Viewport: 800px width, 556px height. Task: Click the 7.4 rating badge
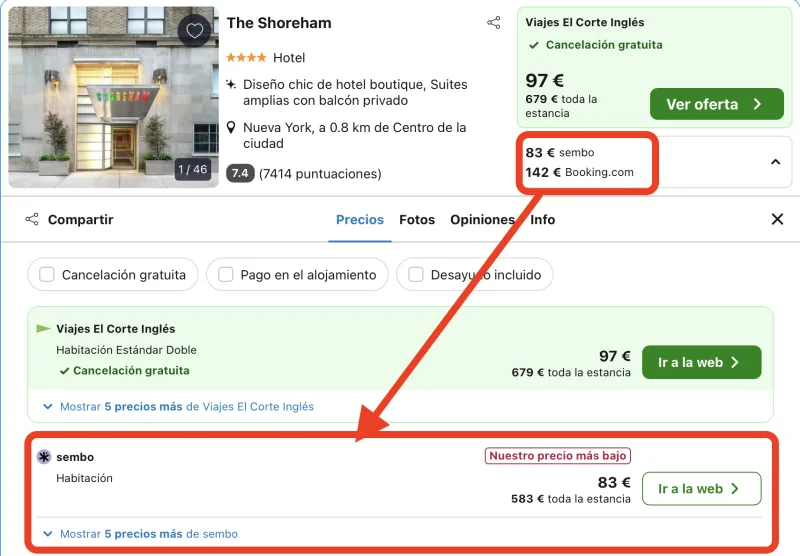coord(240,173)
